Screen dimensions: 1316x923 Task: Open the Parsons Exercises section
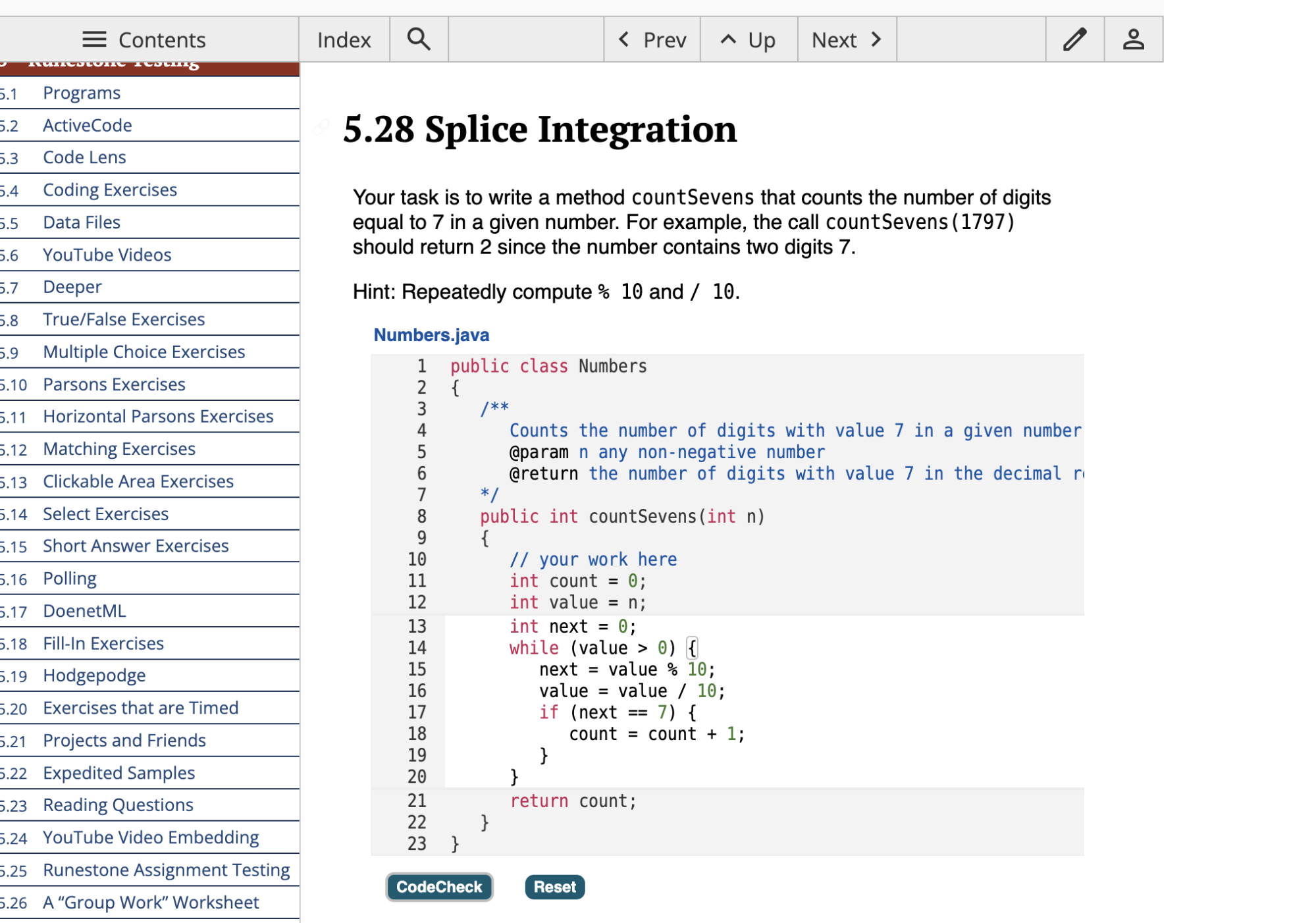point(115,384)
